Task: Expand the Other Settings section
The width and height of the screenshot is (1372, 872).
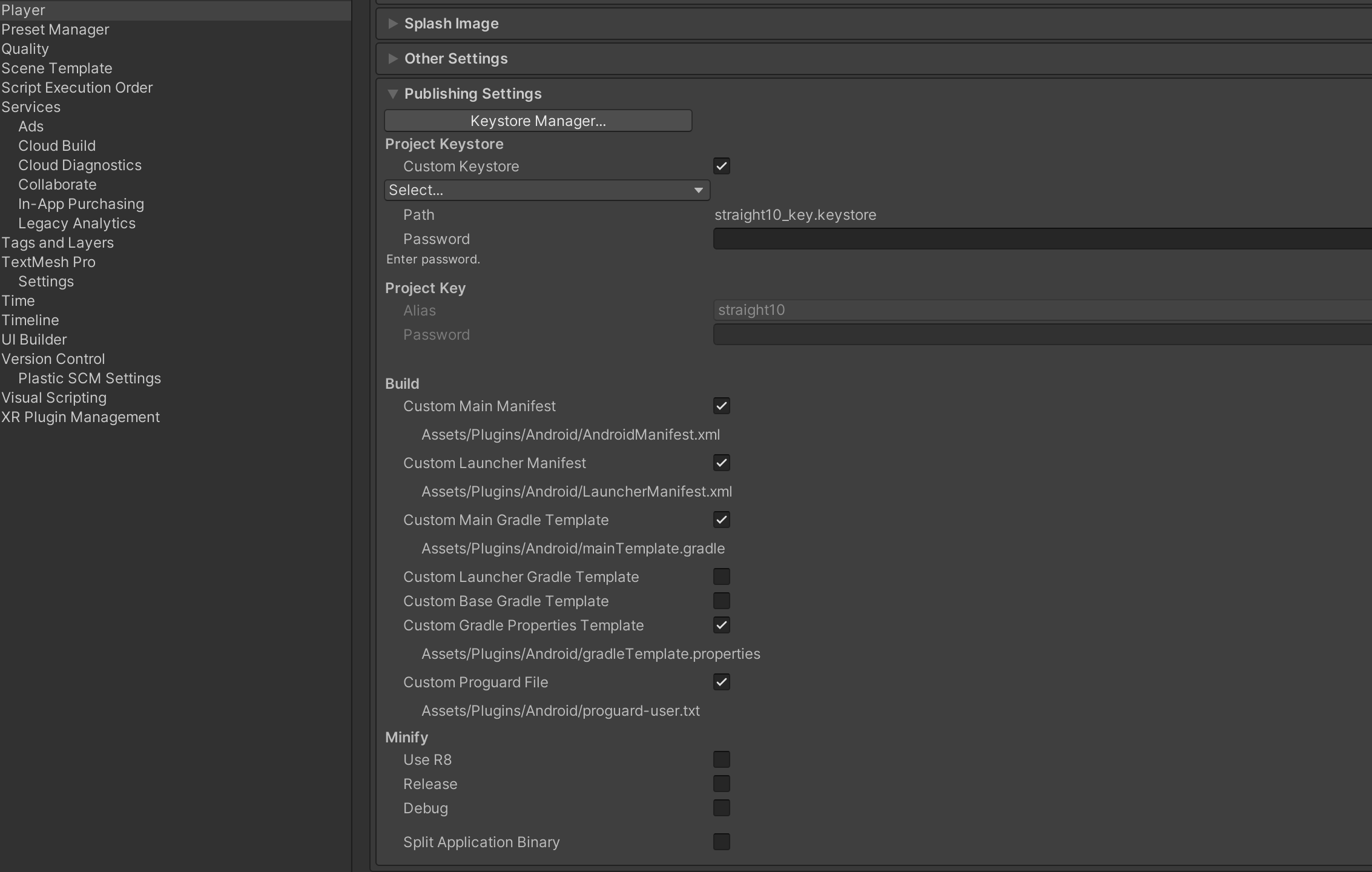Action: pos(455,59)
